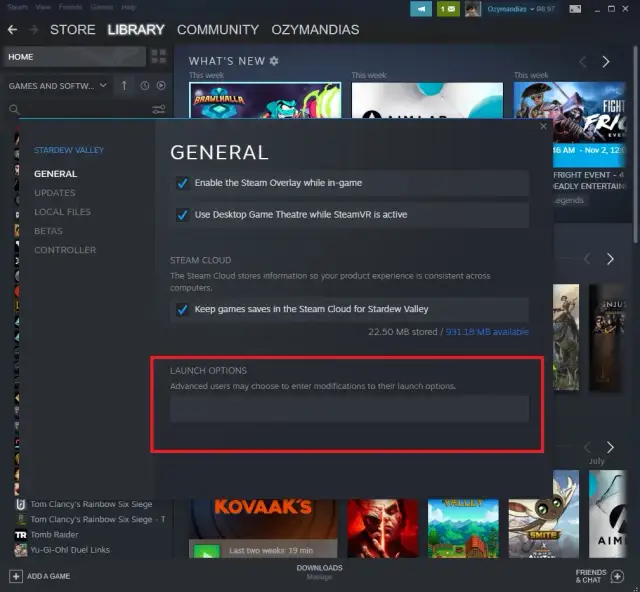
Task: Open the Store tab
Action: (x=73, y=30)
